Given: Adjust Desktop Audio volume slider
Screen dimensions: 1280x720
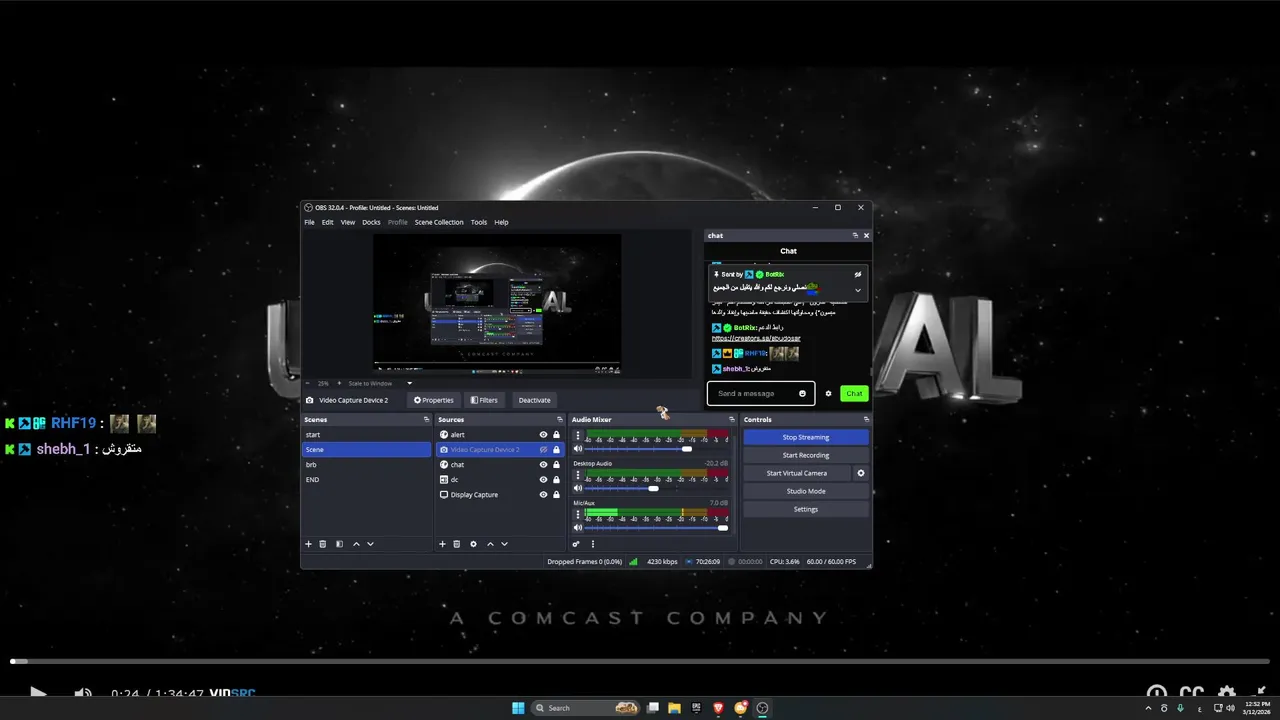Looking at the screenshot, I should [654, 488].
